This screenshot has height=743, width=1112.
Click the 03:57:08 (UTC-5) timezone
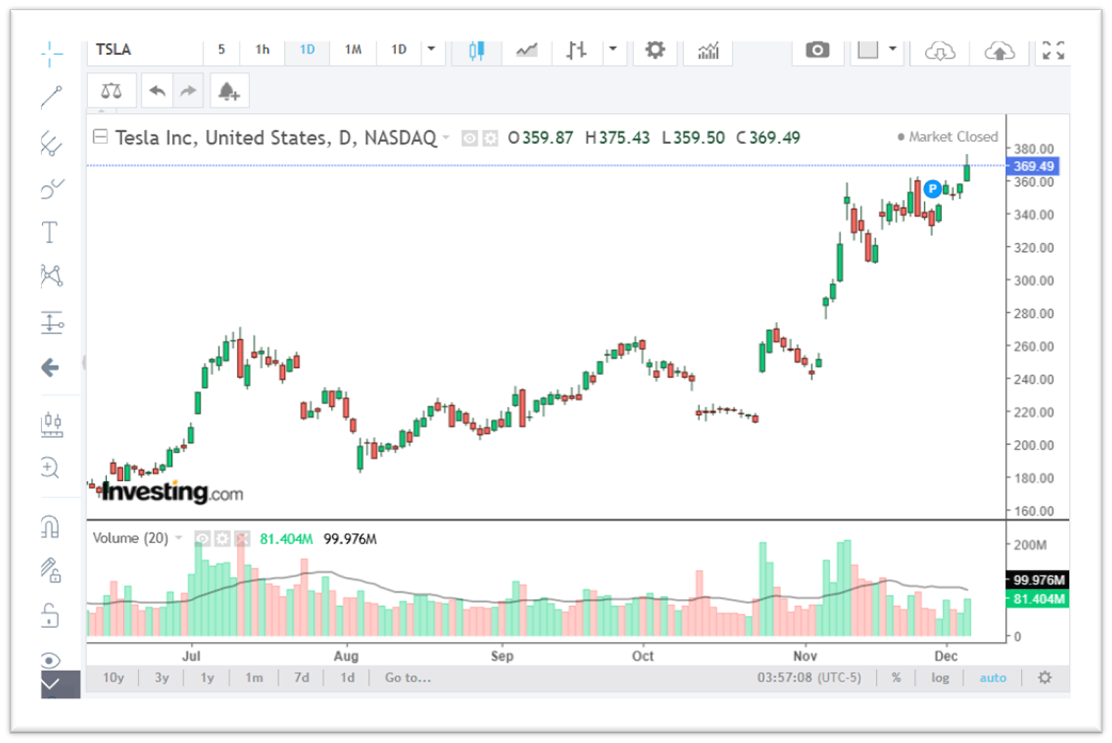point(809,678)
